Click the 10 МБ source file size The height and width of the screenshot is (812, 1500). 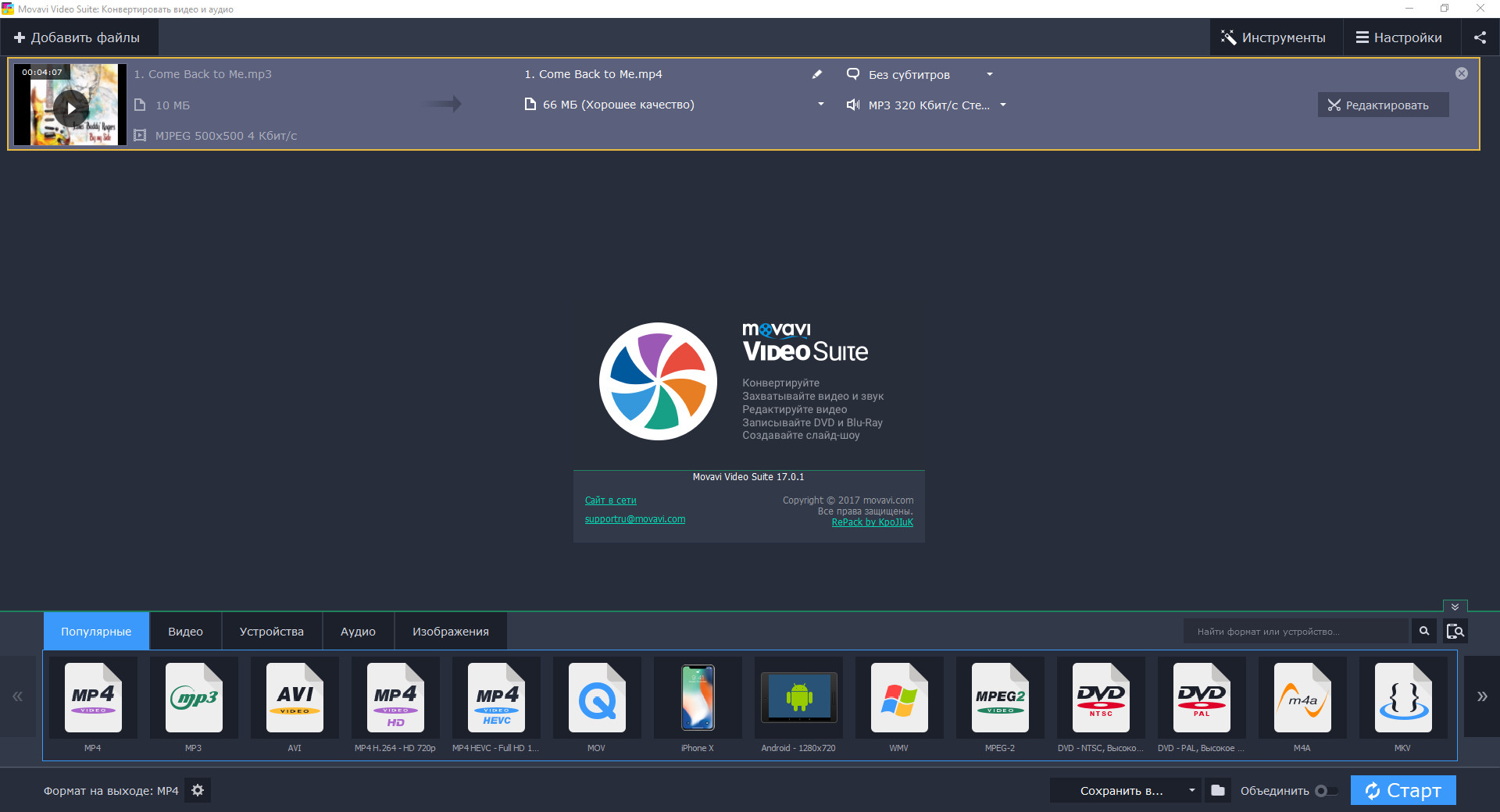tap(173, 105)
